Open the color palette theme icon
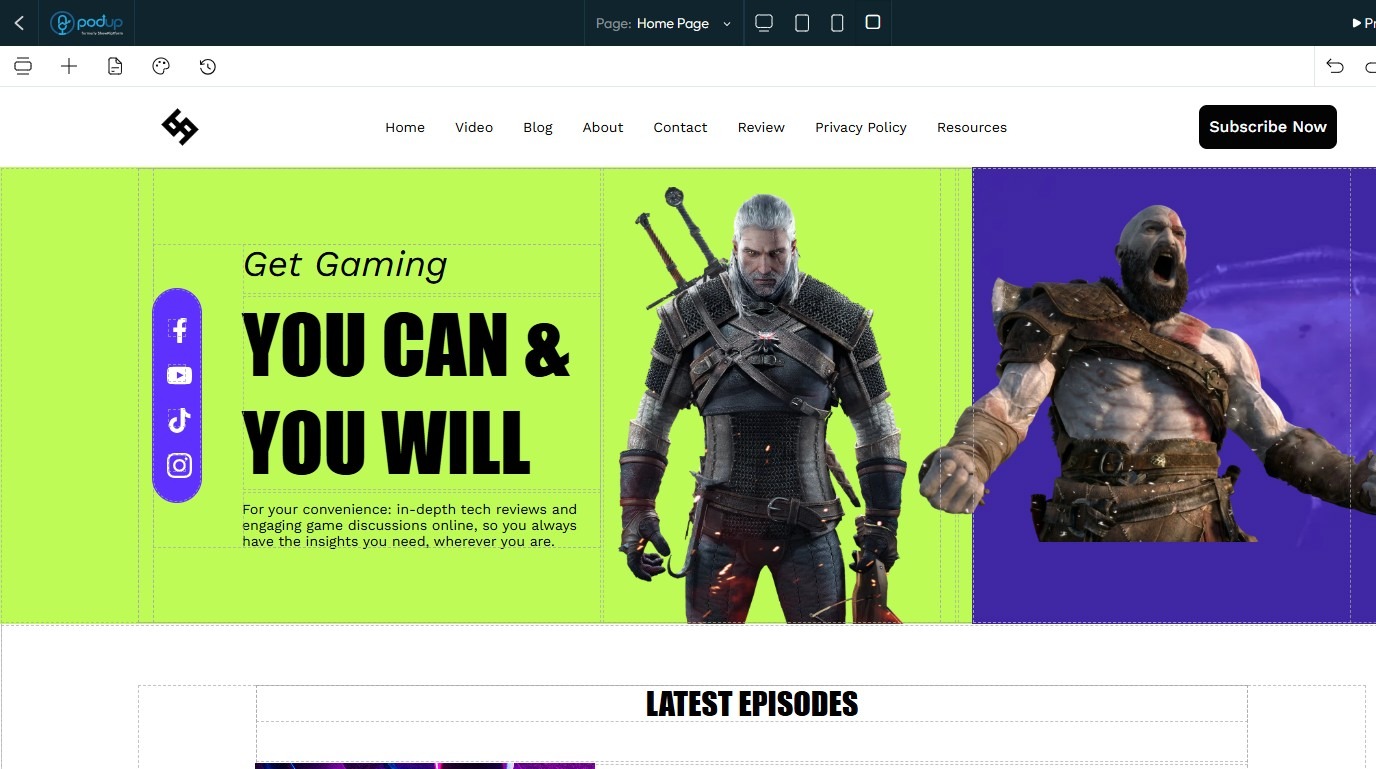The image size is (1376, 769). coord(161,66)
